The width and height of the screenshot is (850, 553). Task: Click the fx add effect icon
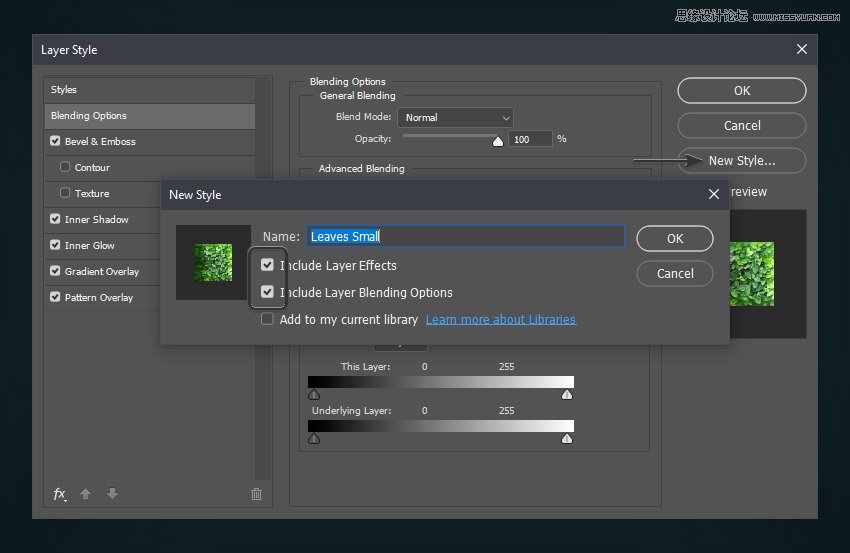point(59,494)
